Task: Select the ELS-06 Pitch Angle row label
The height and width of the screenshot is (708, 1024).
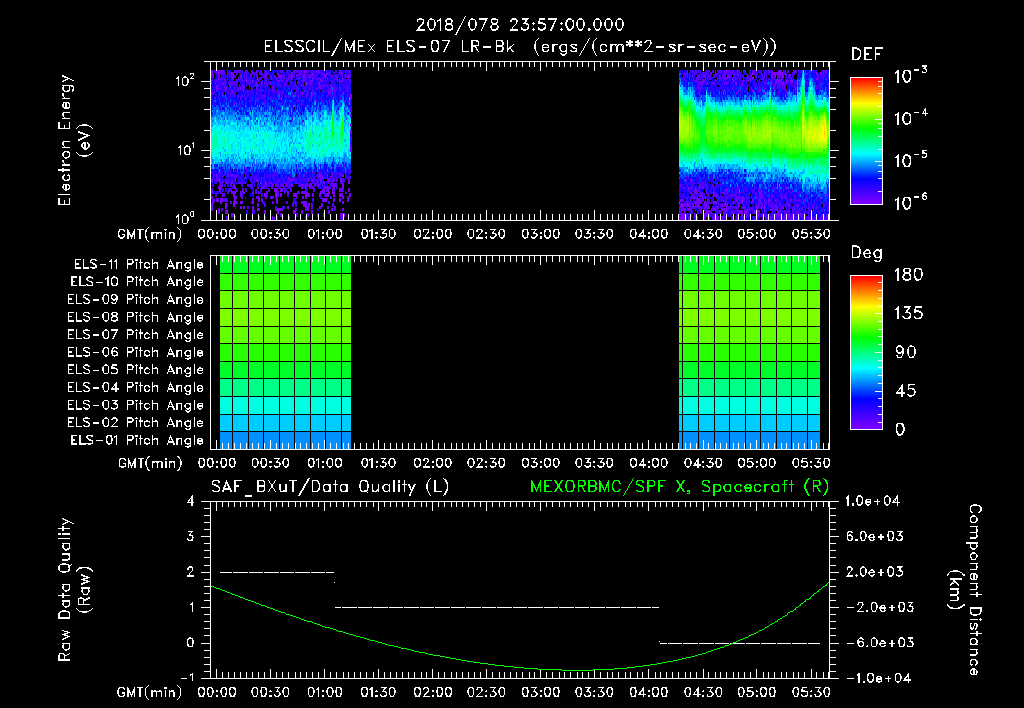Action: [136, 353]
